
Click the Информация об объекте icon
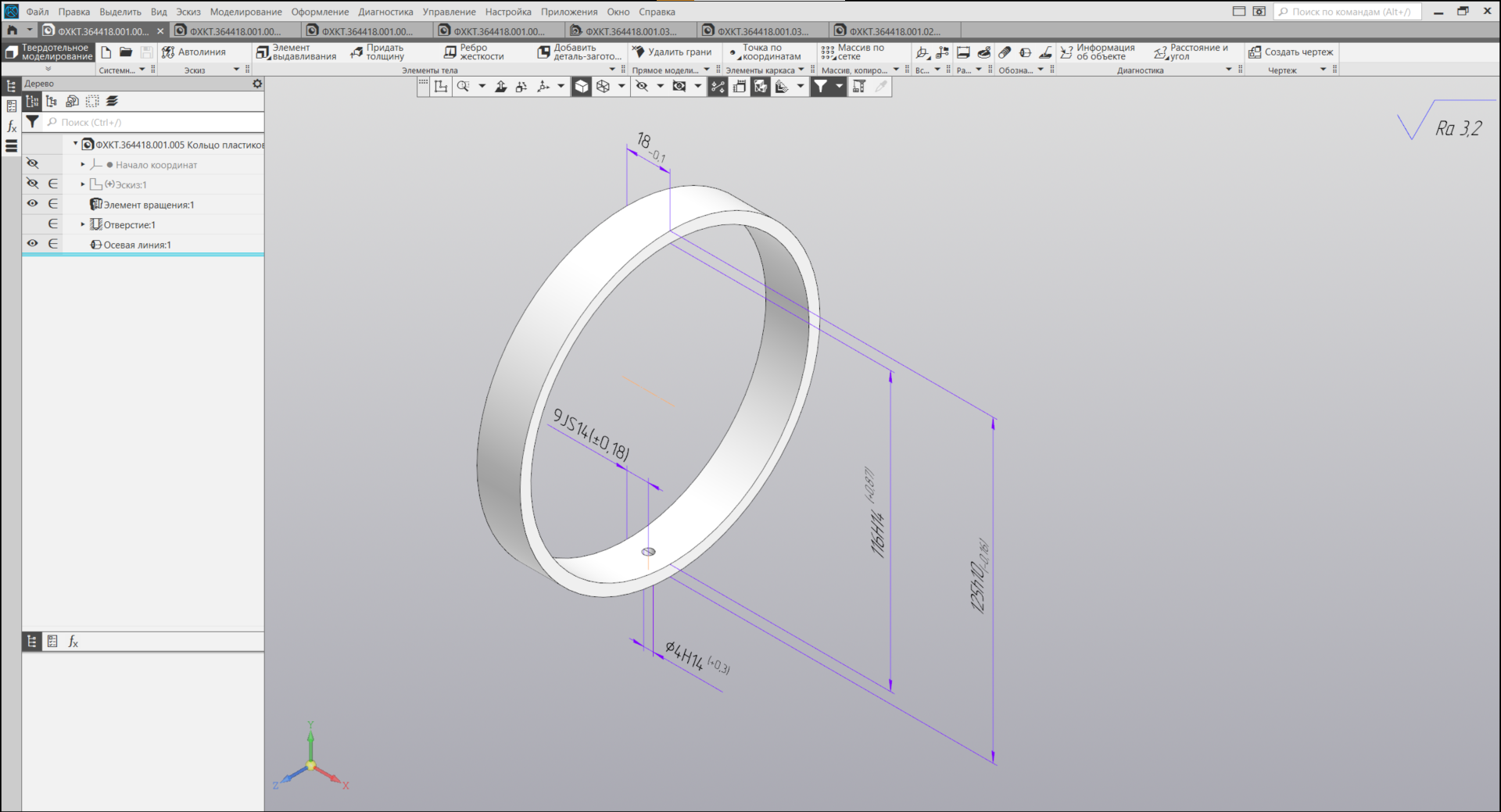[x=1066, y=52]
